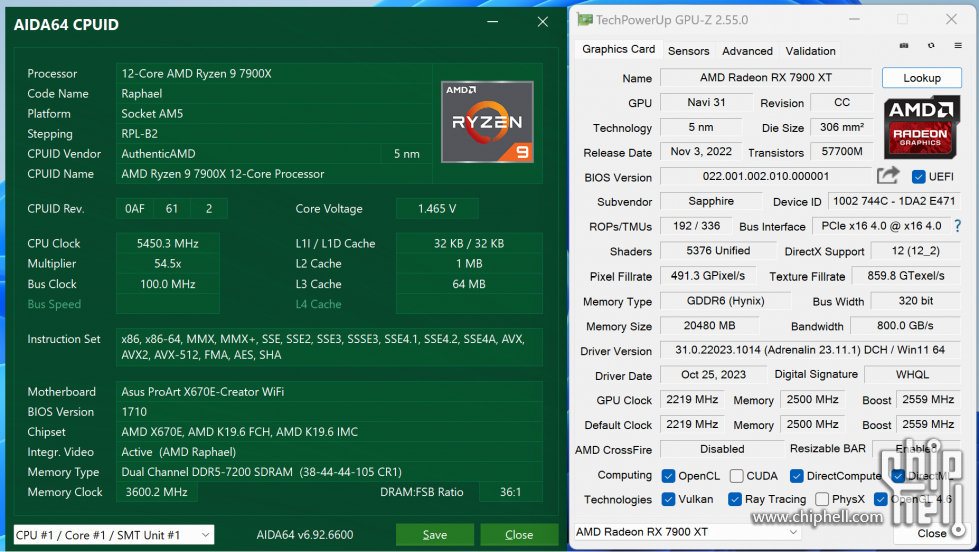Open the GPU-Z hamburger menu
Image resolution: width=979 pixels, height=552 pixels.
point(958,46)
